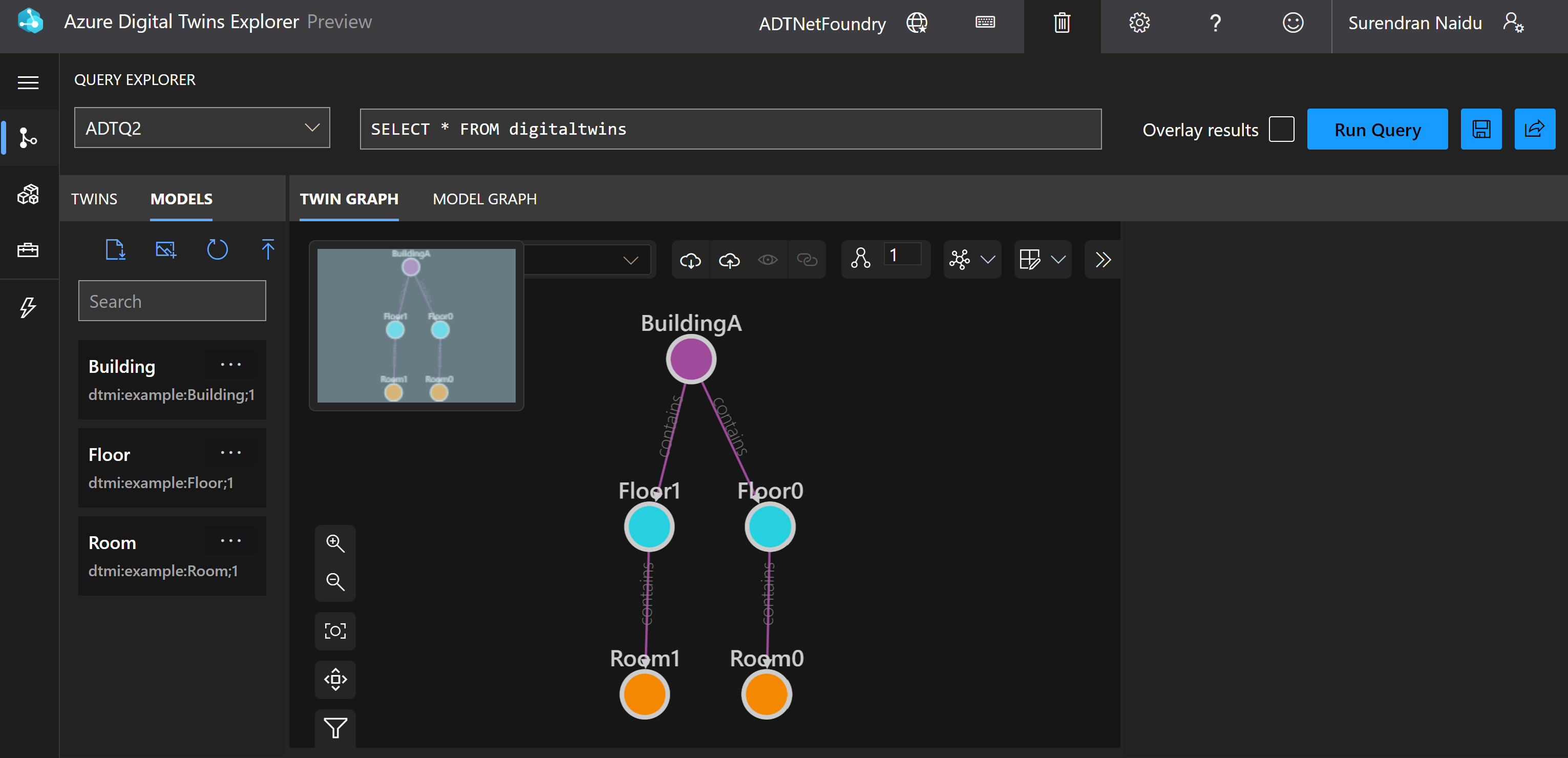Viewport: 1568px width, 758px height.
Task: Select the Room1 orange node
Action: (x=645, y=694)
